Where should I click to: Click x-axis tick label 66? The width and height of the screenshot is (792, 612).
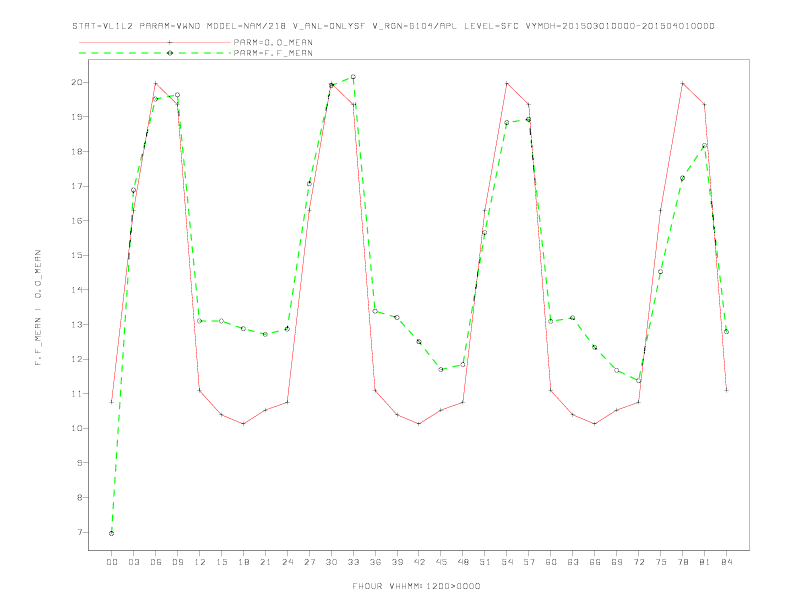[595, 562]
